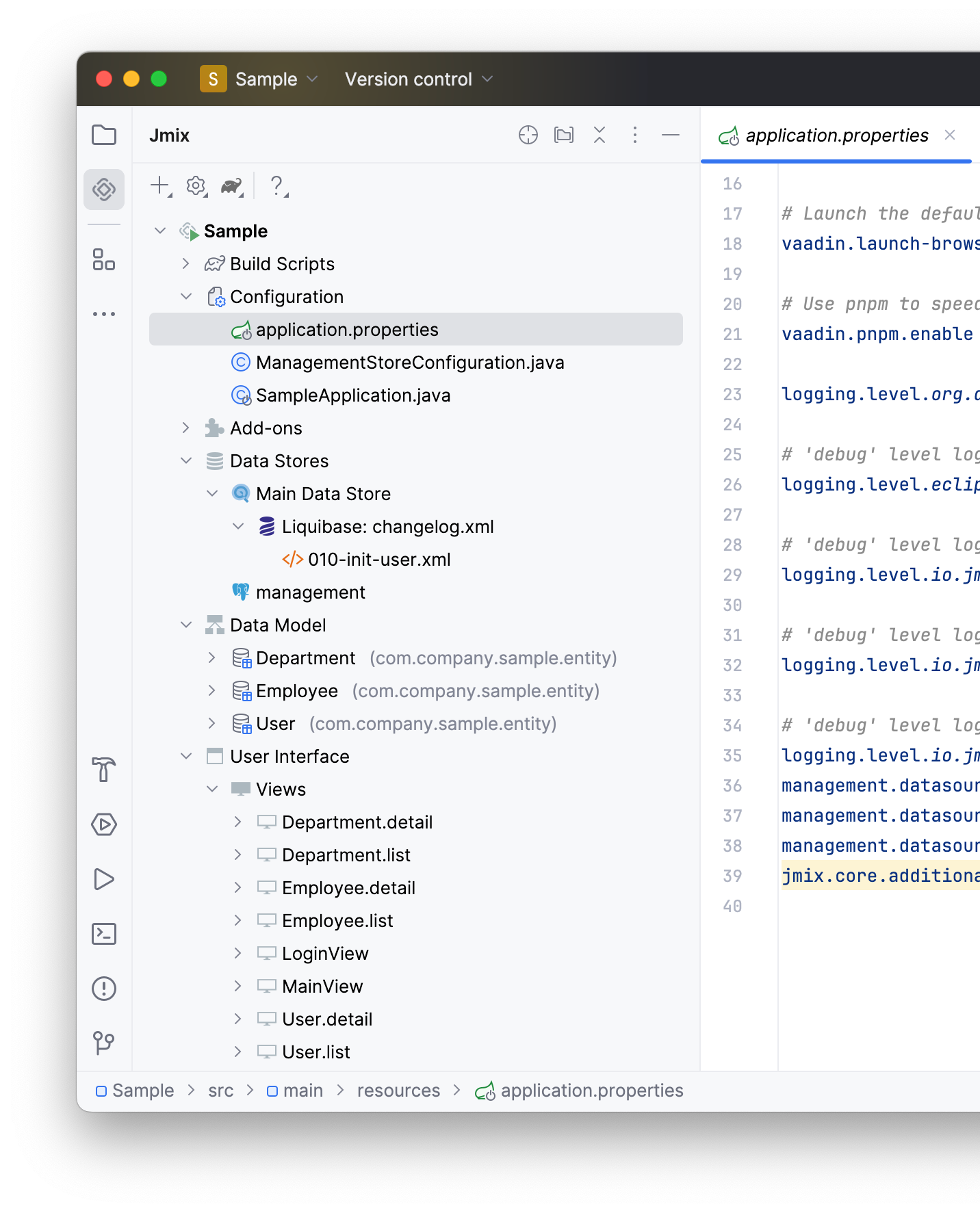
Task: Click line number 39 in the gutter
Action: pos(732,876)
